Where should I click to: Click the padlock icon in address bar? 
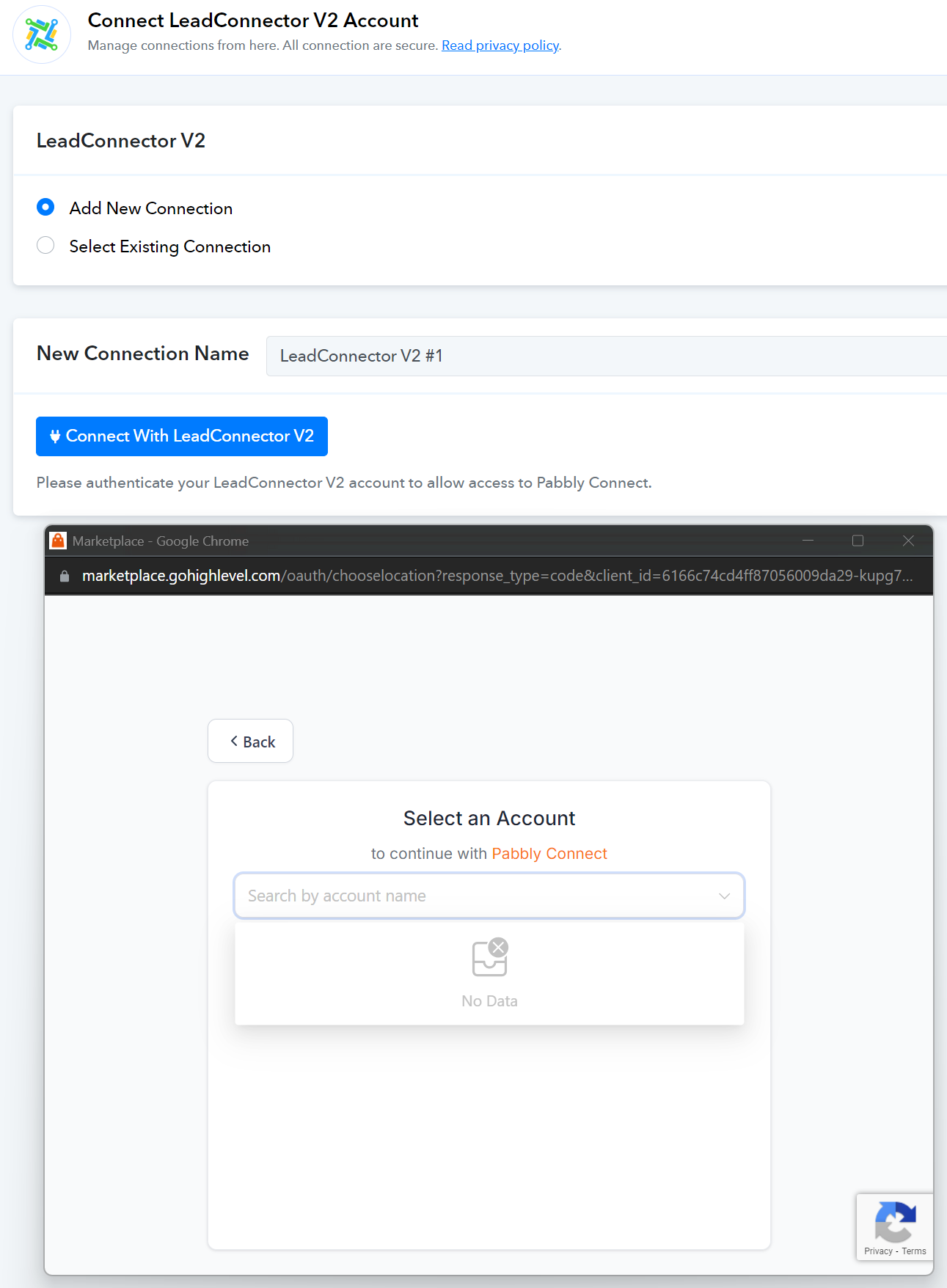pos(65,577)
